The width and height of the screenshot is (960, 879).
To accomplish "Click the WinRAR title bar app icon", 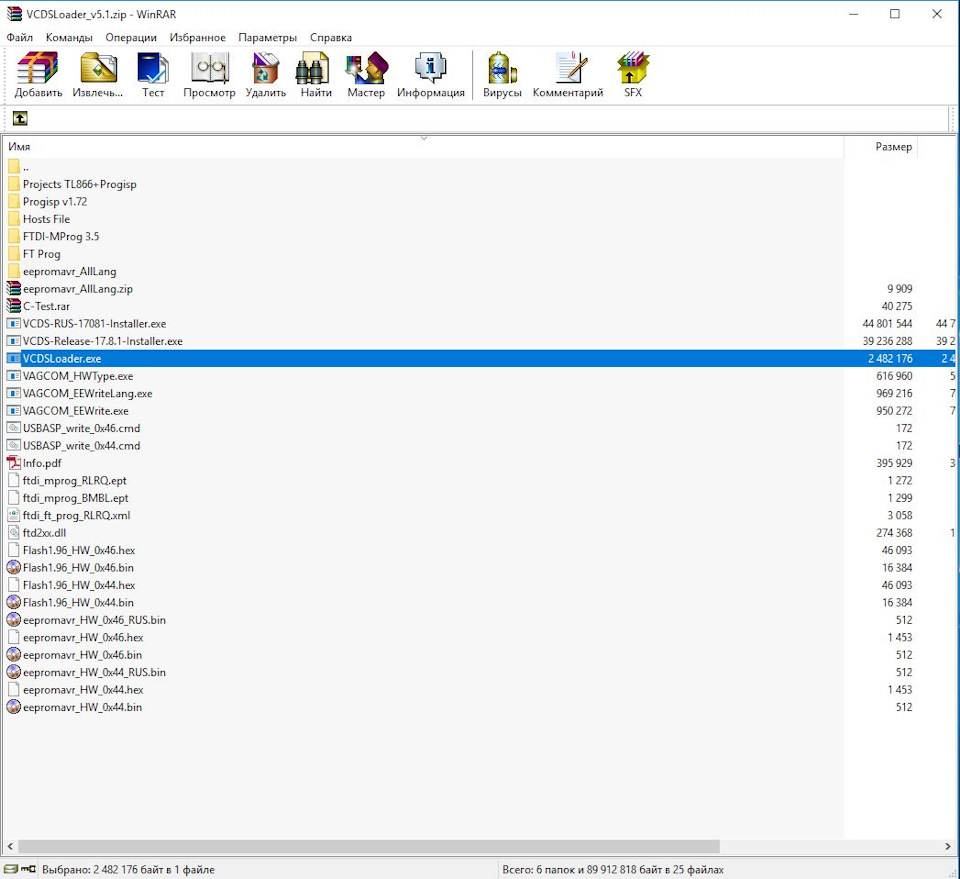I will point(13,14).
